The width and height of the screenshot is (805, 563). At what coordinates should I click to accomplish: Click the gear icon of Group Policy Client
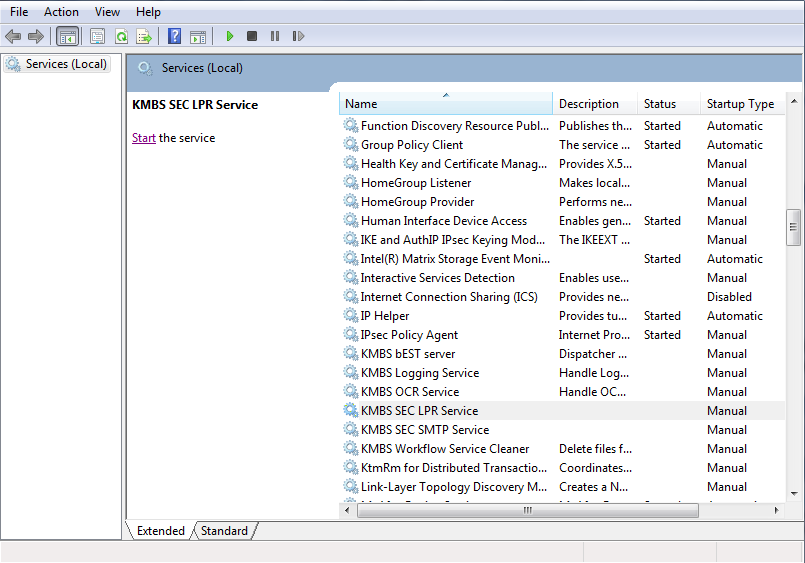351,144
